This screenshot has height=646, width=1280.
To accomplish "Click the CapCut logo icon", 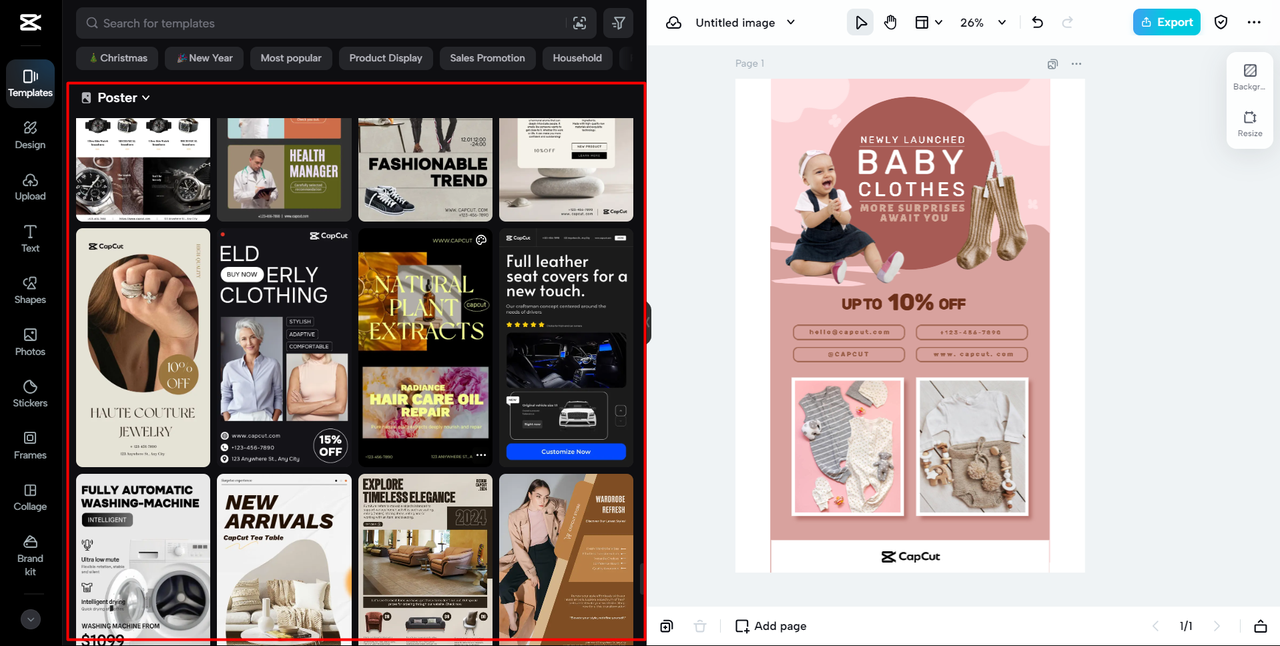I will (x=30, y=22).
